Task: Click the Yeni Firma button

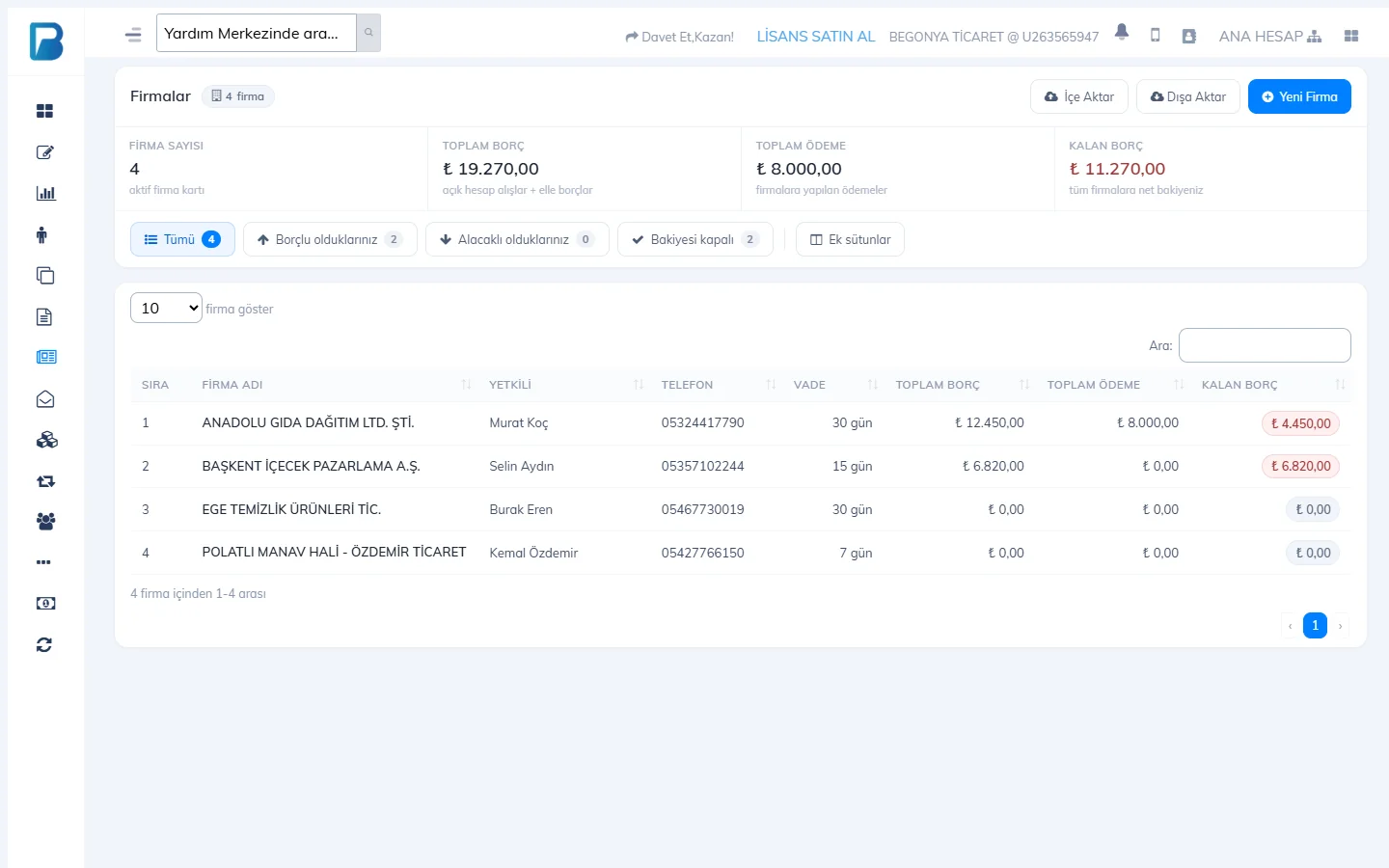Action: [1299, 96]
